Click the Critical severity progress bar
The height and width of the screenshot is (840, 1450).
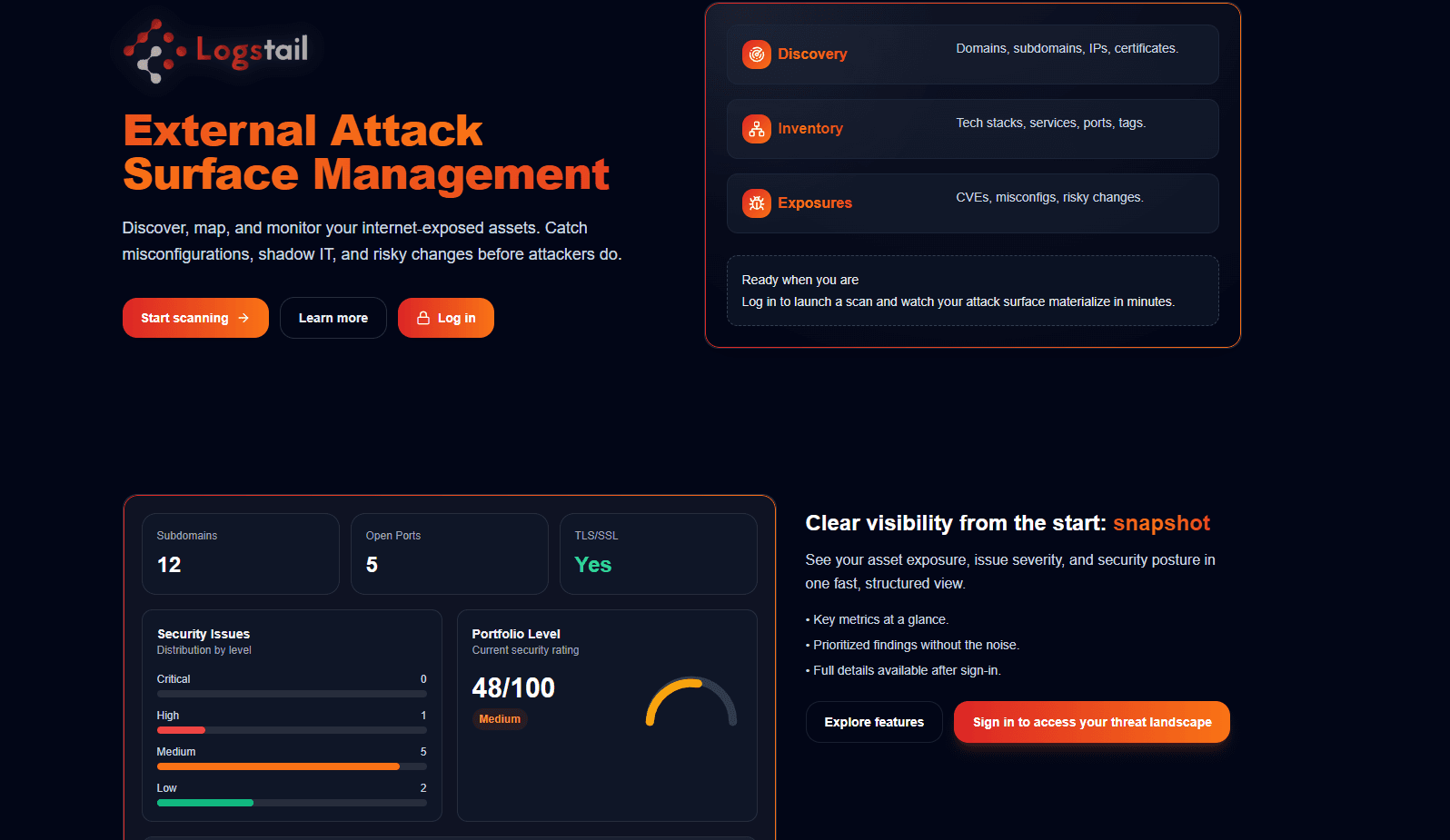pyautogui.click(x=292, y=694)
